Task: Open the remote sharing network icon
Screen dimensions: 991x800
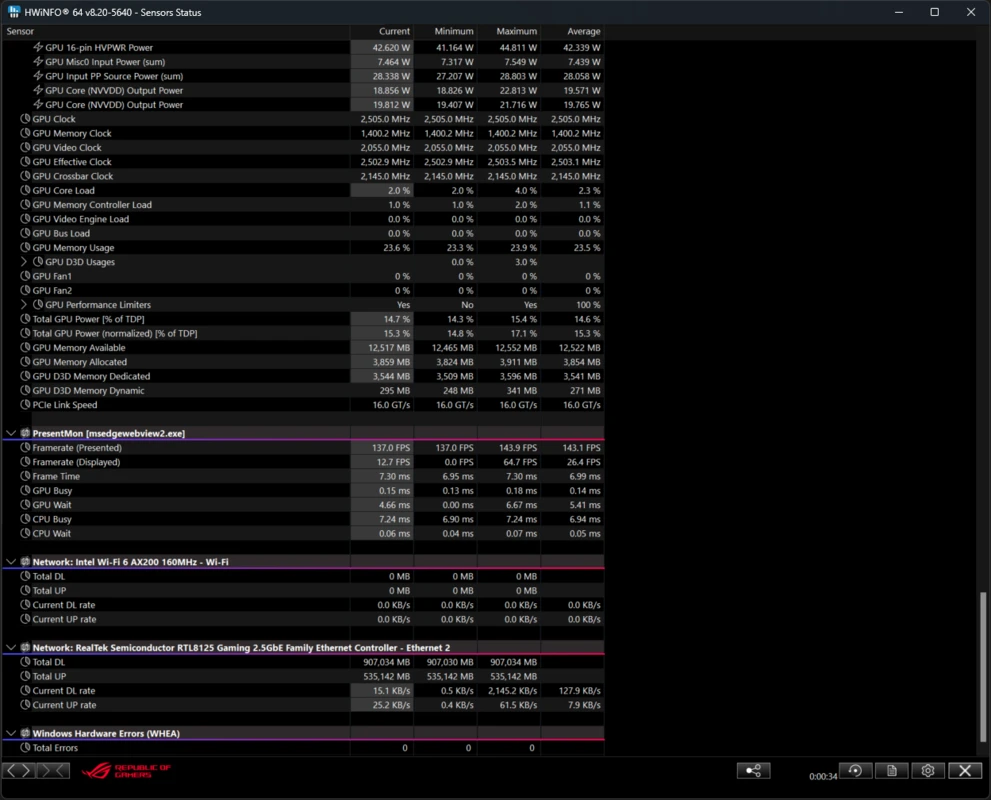Action: (x=753, y=770)
